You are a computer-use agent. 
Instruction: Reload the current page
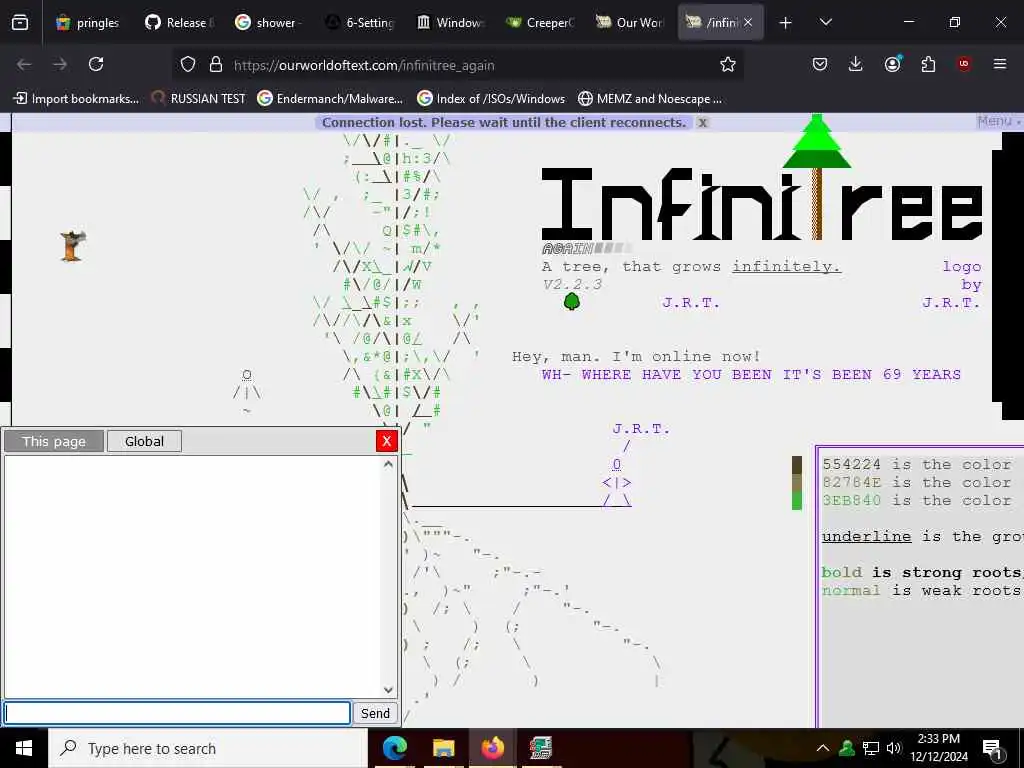tap(96, 64)
